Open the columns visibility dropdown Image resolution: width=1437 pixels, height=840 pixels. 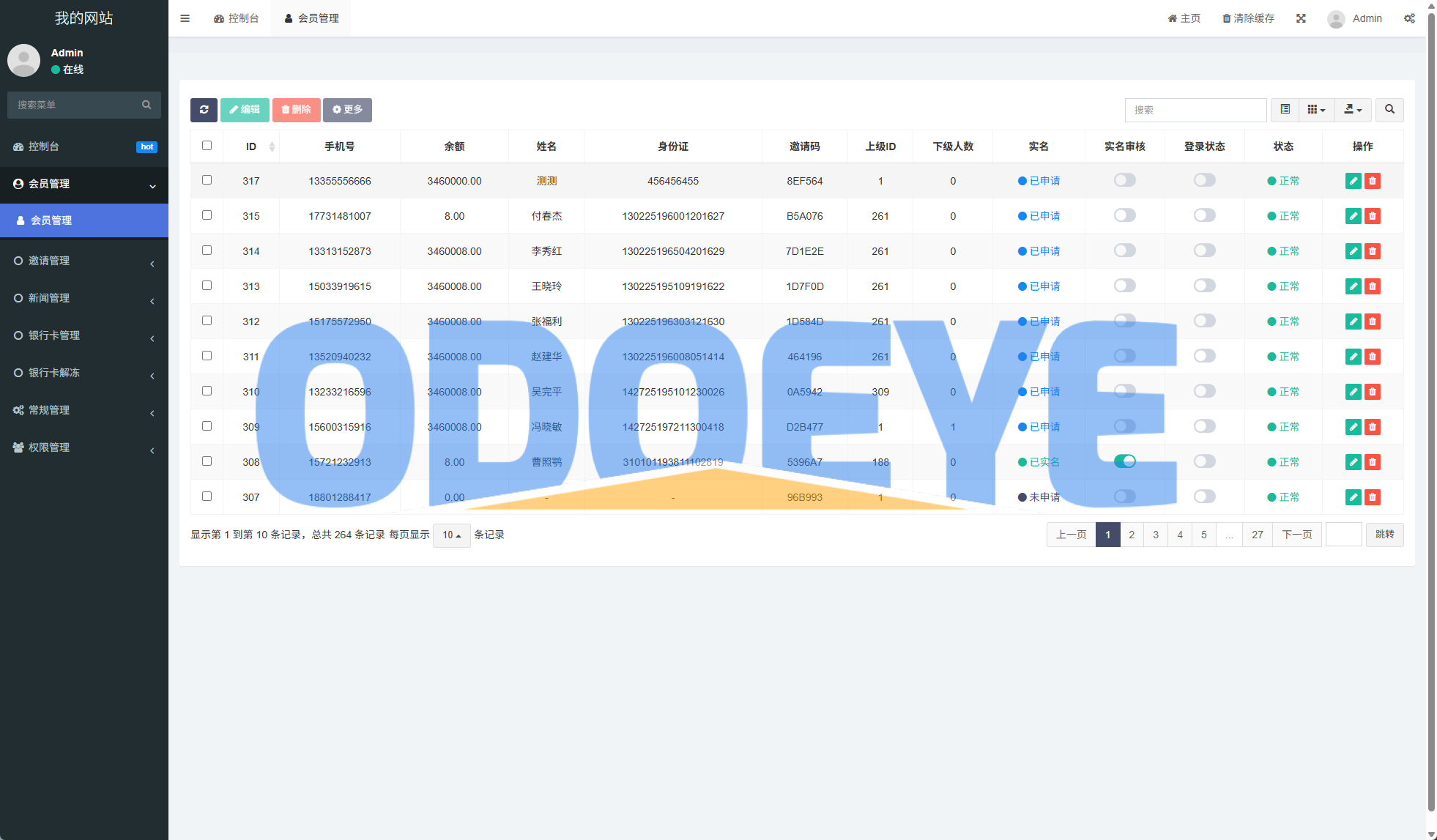1316,110
